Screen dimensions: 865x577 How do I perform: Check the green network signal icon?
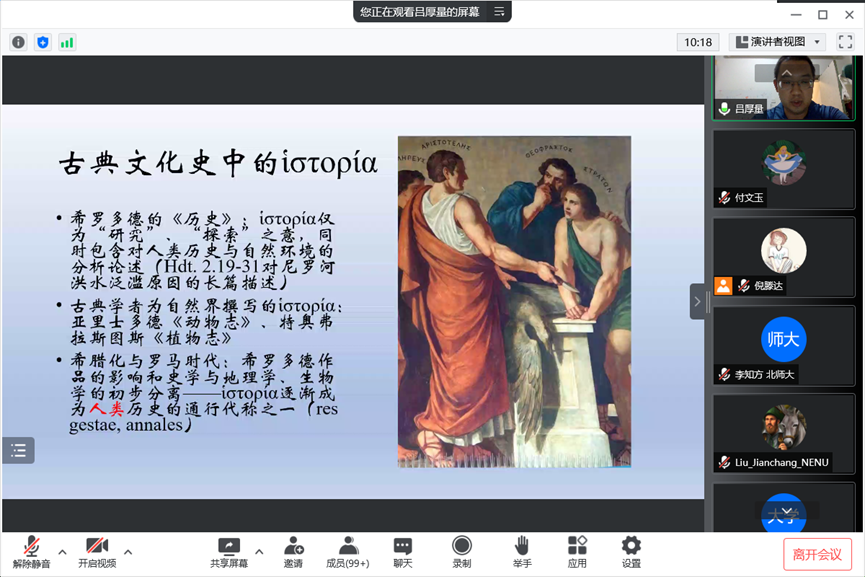(67, 42)
